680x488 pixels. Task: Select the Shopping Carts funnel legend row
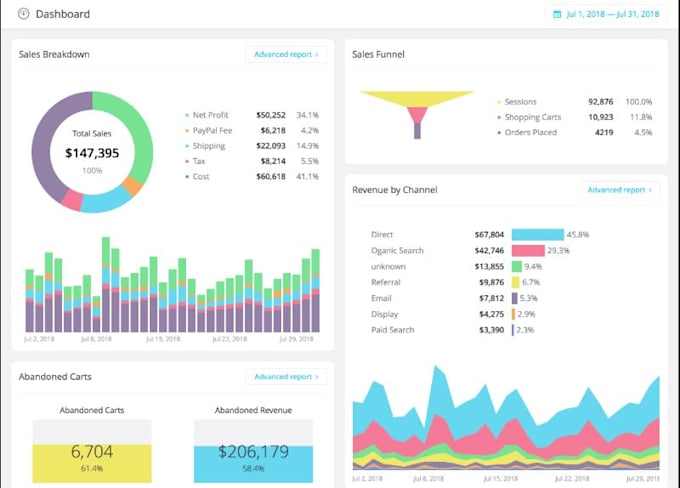(x=574, y=117)
